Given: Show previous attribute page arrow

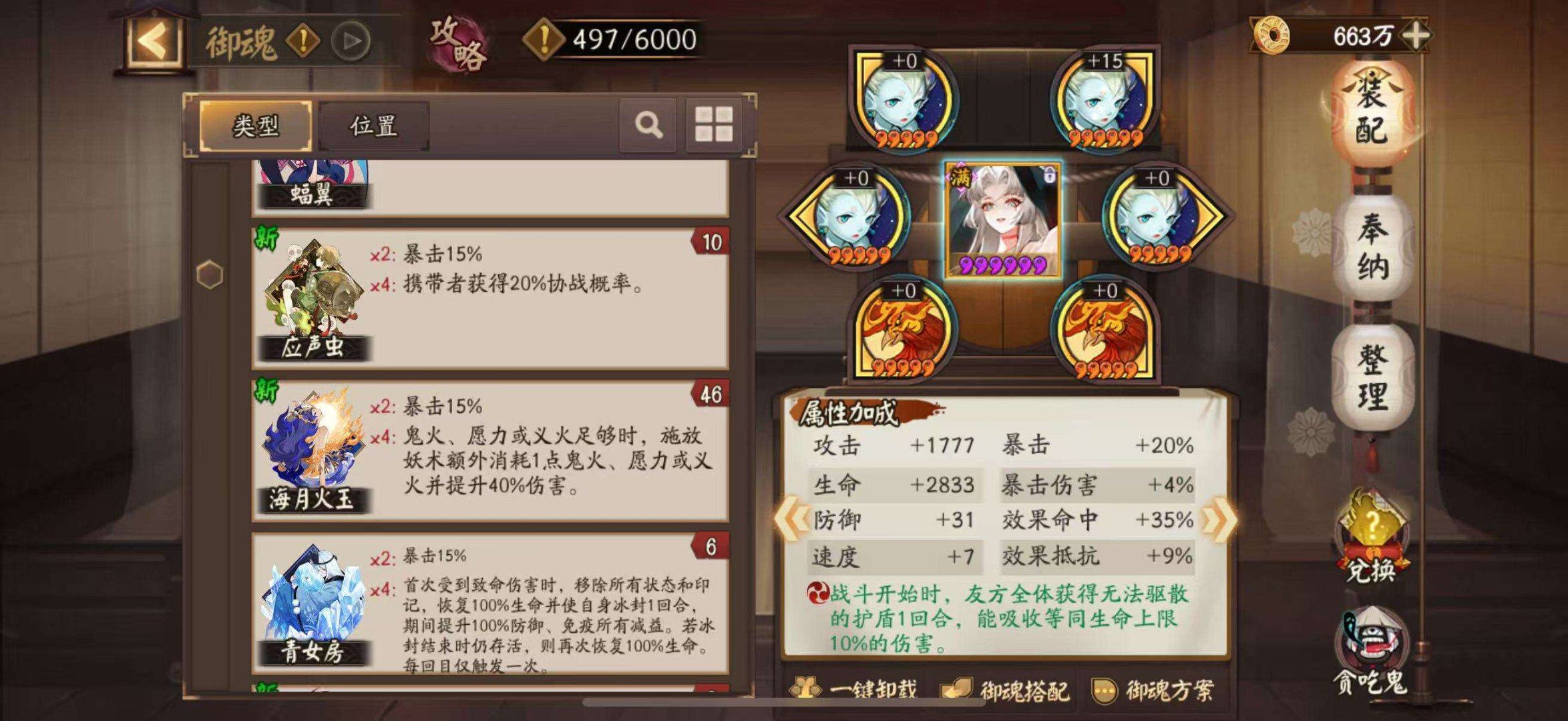Looking at the screenshot, I should point(792,519).
